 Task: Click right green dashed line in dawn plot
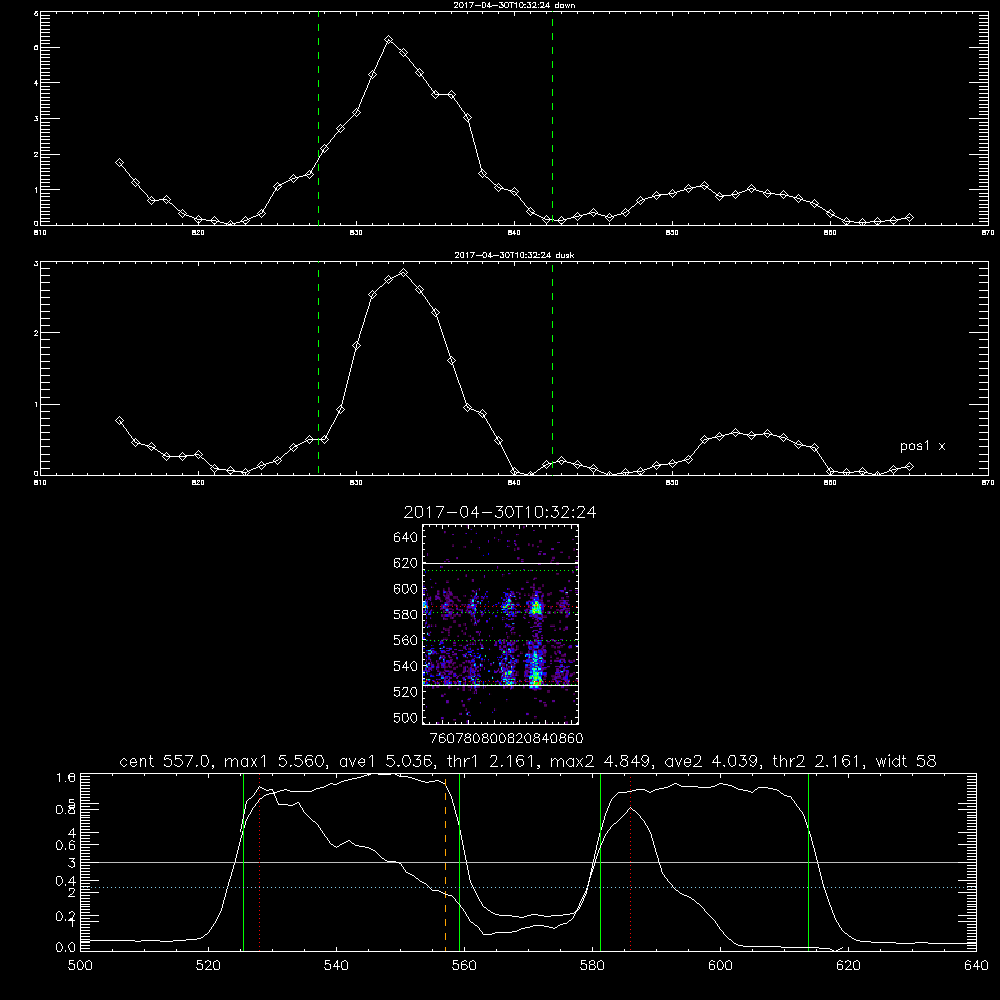point(552,118)
